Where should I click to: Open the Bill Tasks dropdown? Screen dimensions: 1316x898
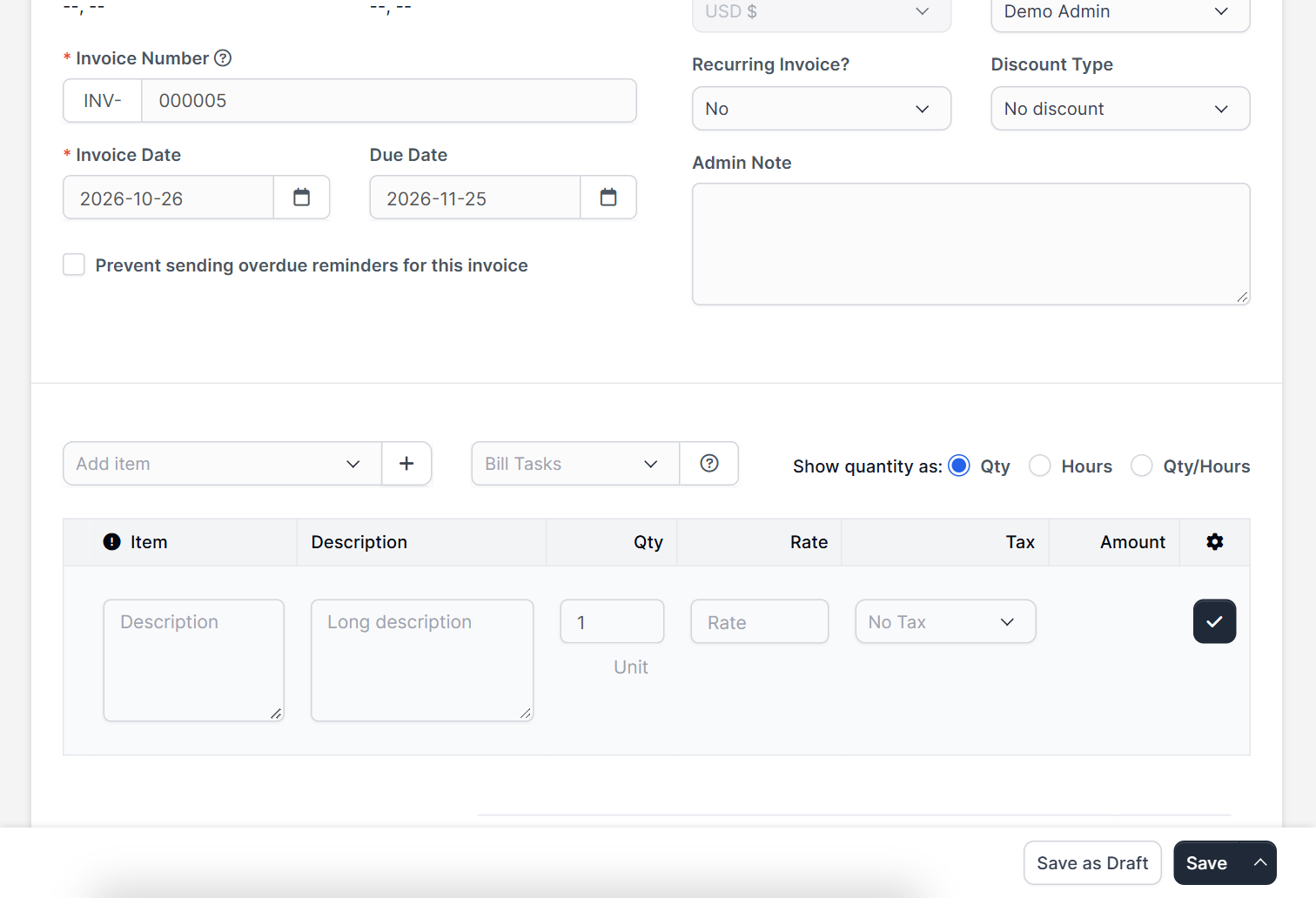click(x=575, y=464)
